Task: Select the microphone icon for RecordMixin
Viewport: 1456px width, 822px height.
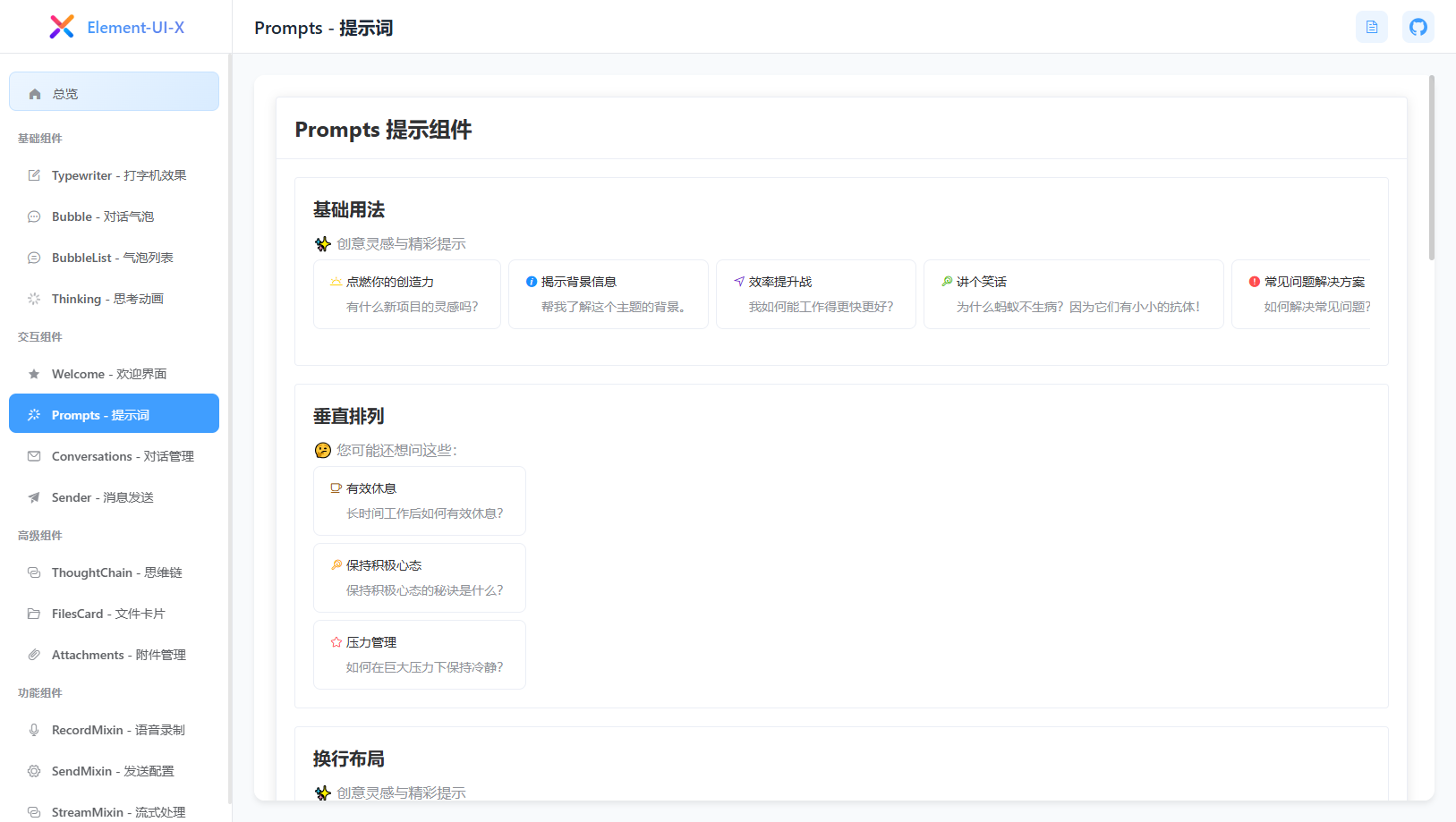Action: point(33,730)
